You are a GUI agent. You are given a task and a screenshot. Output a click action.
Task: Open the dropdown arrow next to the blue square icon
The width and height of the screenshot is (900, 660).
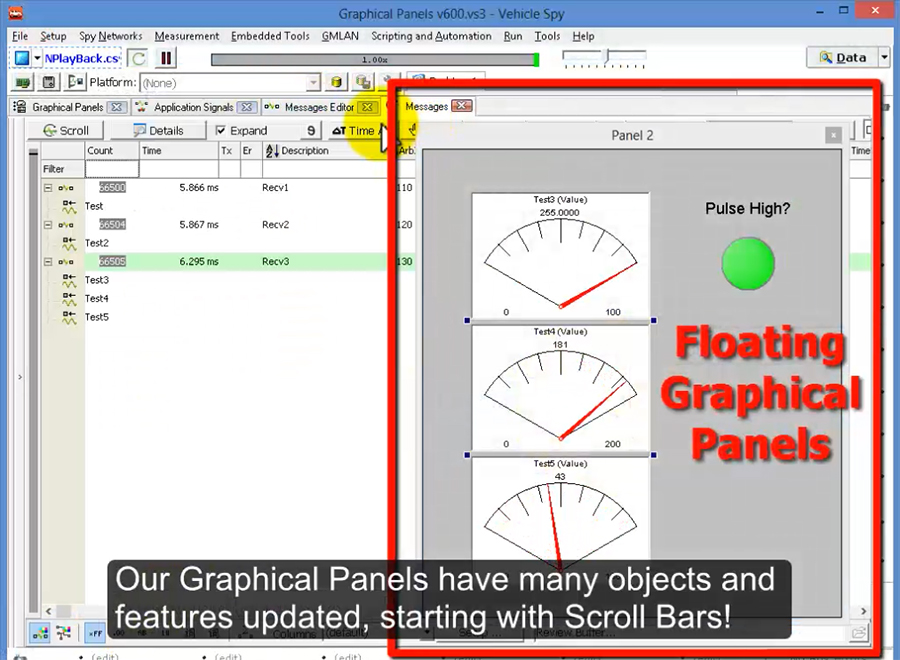tap(37, 58)
